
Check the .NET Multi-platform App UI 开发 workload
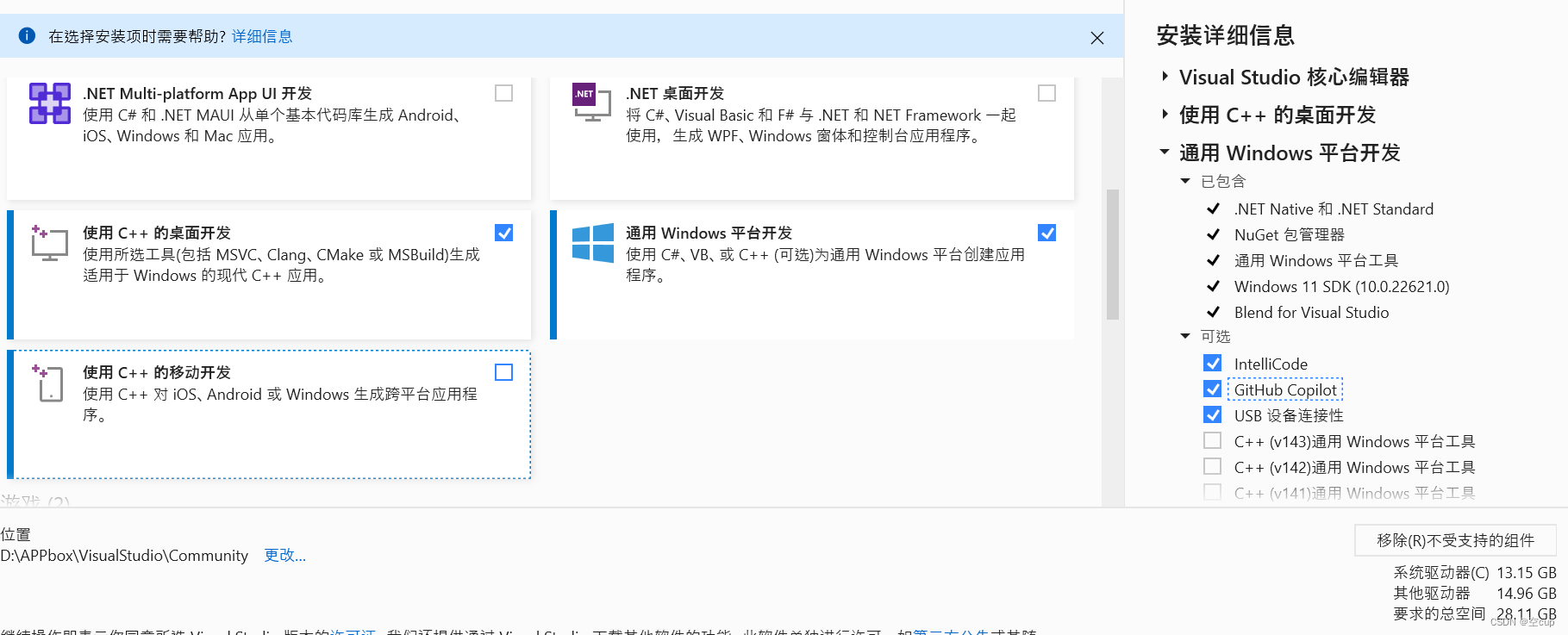(504, 93)
